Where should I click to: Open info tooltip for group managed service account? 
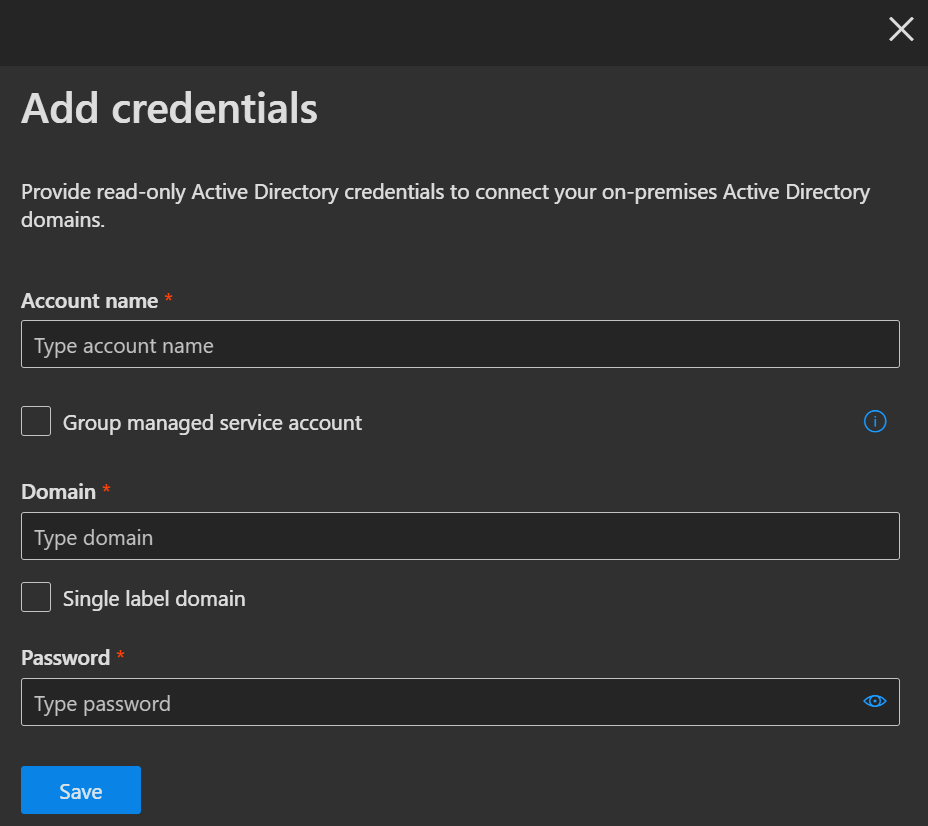click(x=874, y=422)
